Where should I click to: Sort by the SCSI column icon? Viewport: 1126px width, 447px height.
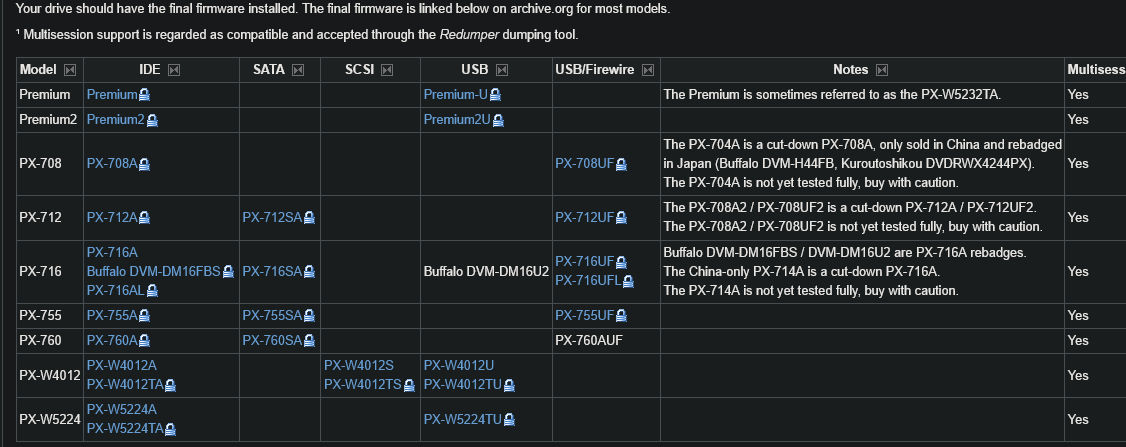[x=387, y=70]
